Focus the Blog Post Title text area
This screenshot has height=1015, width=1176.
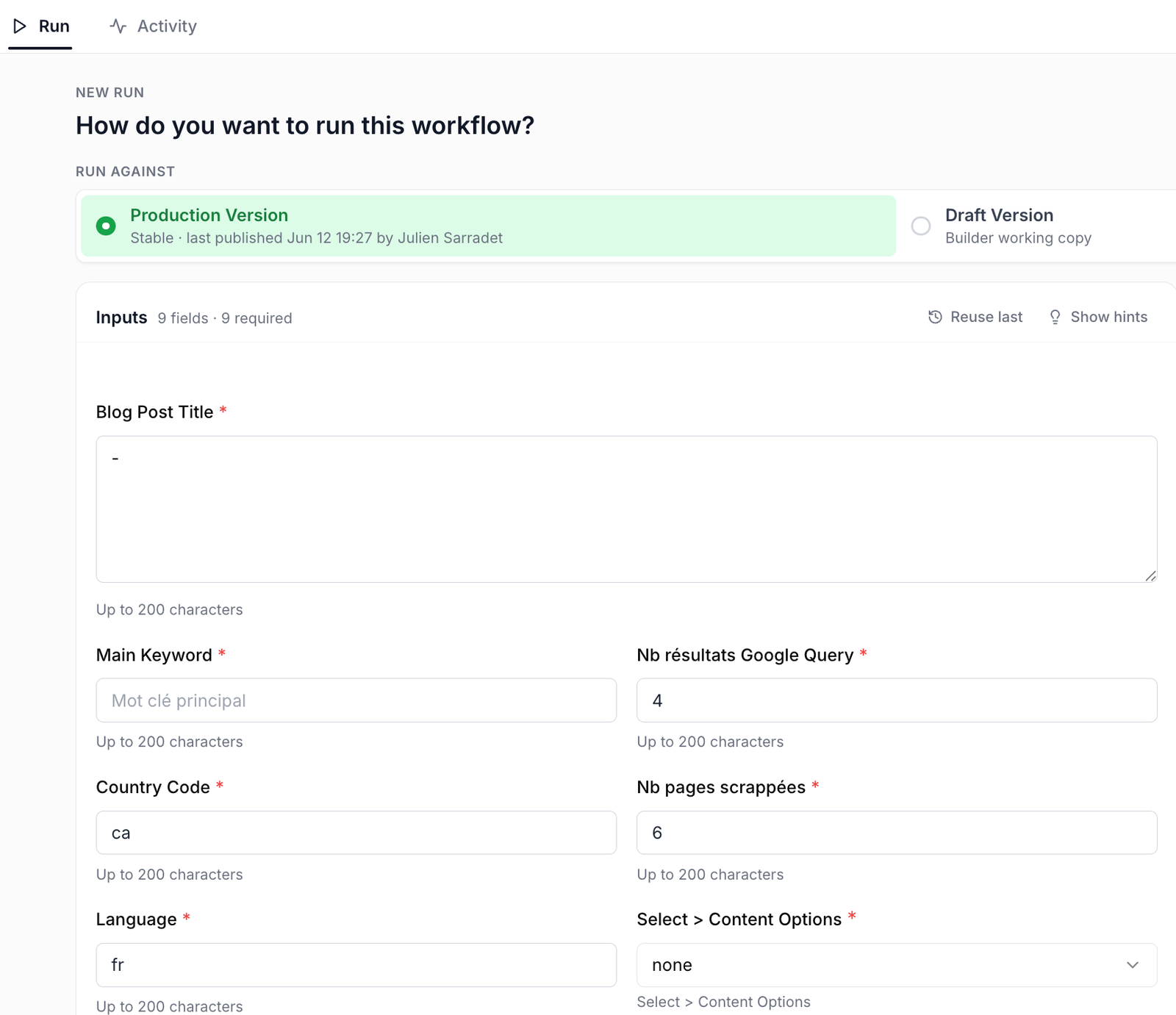(626, 509)
